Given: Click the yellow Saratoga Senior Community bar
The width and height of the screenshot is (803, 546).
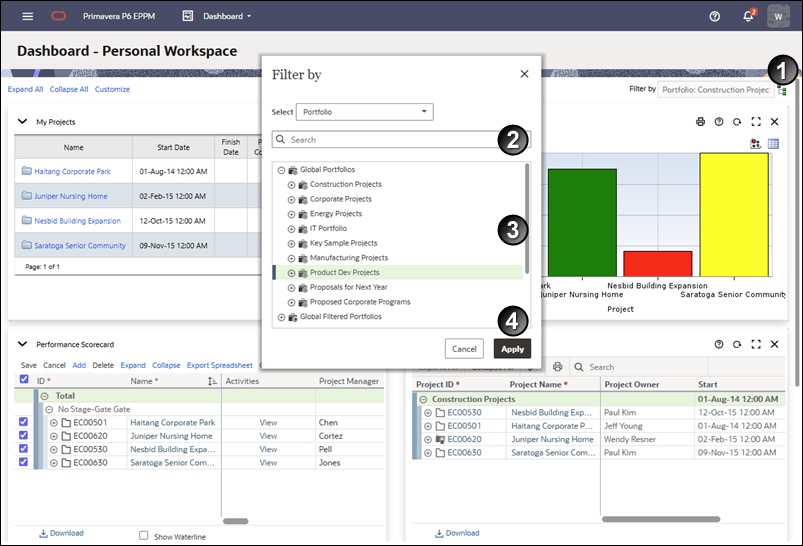Looking at the screenshot, I should pyautogui.click(x=734, y=215).
